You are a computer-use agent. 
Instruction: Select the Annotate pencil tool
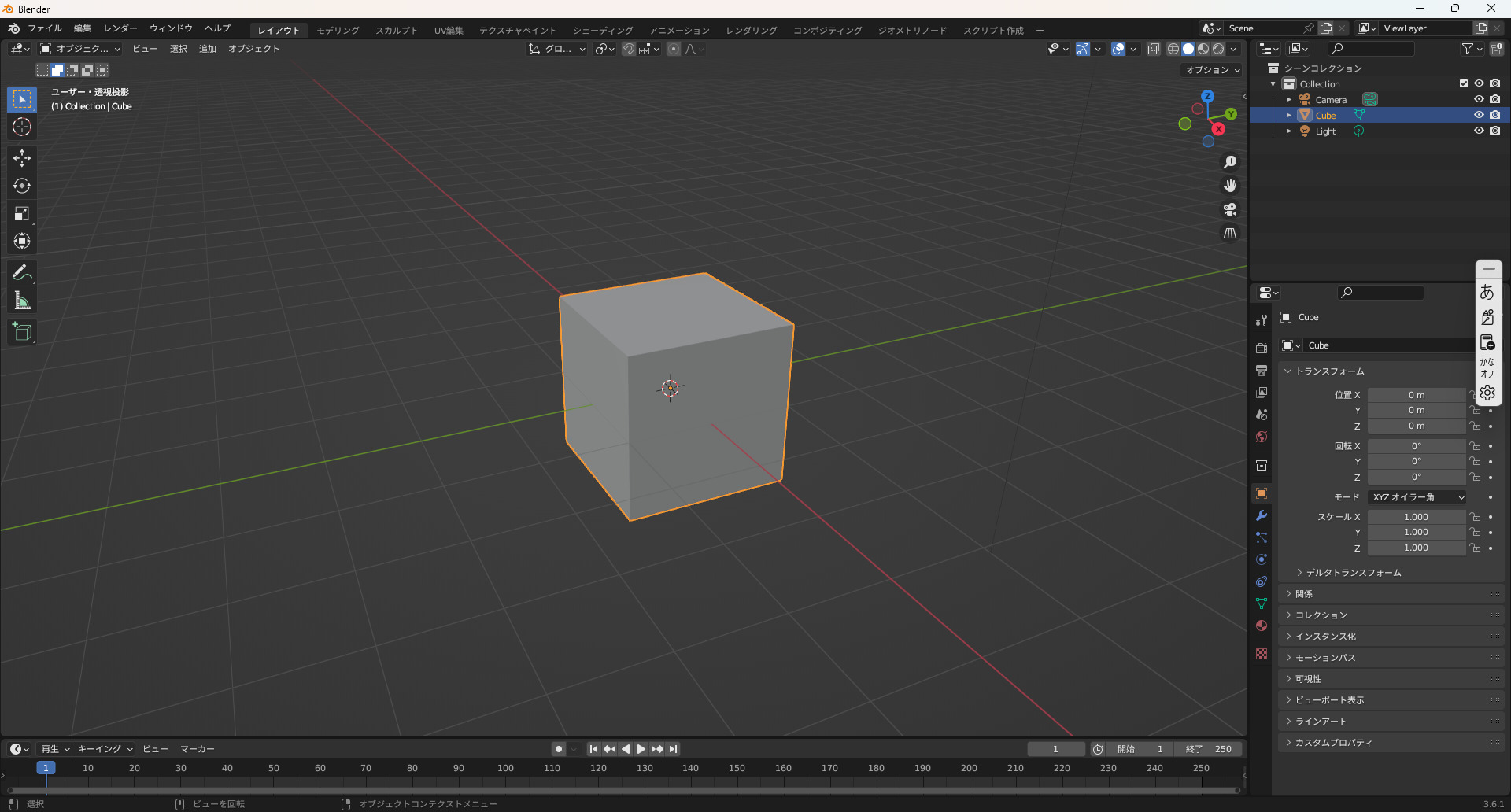point(22,273)
